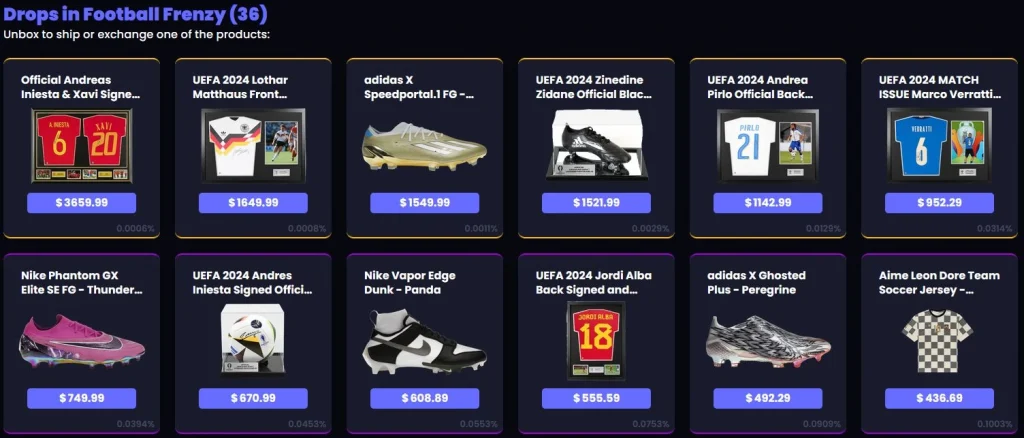This screenshot has width=1024, height=438.
Task: Select the adidas X Ghosted Peregrine boot
Action: pyautogui.click(x=768, y=341)
